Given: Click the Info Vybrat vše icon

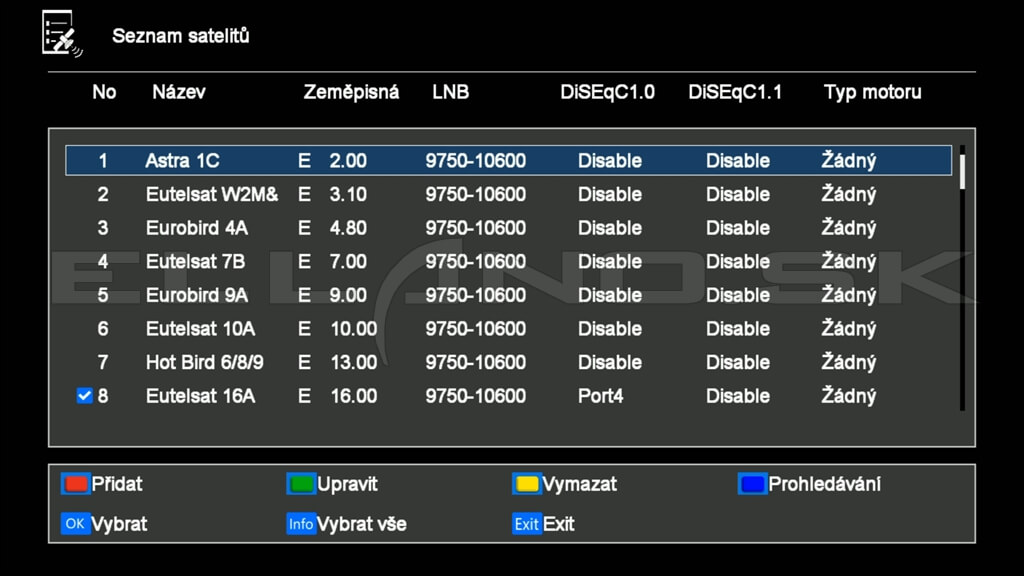Looking at the screenshot, I should click(301, 524).
